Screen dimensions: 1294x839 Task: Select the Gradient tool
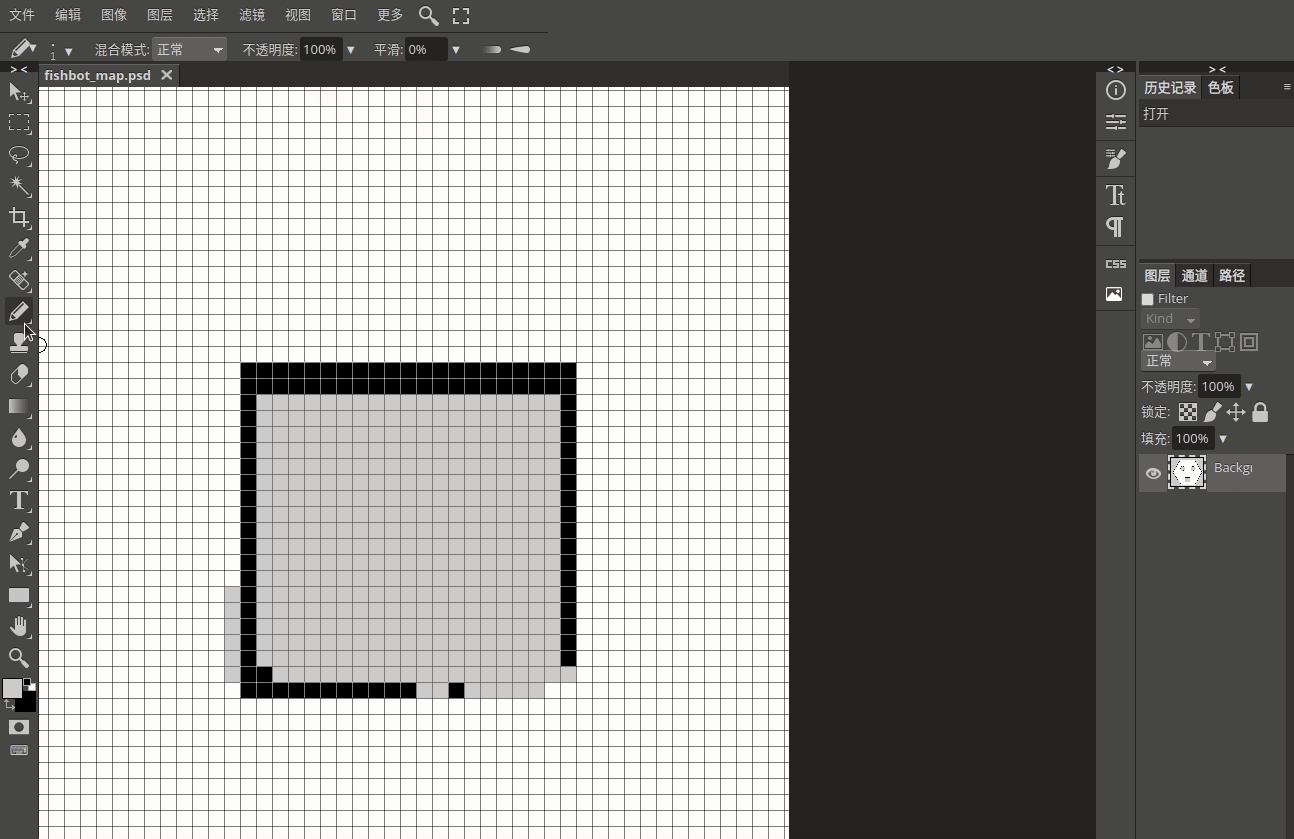(x=20, y=407)
